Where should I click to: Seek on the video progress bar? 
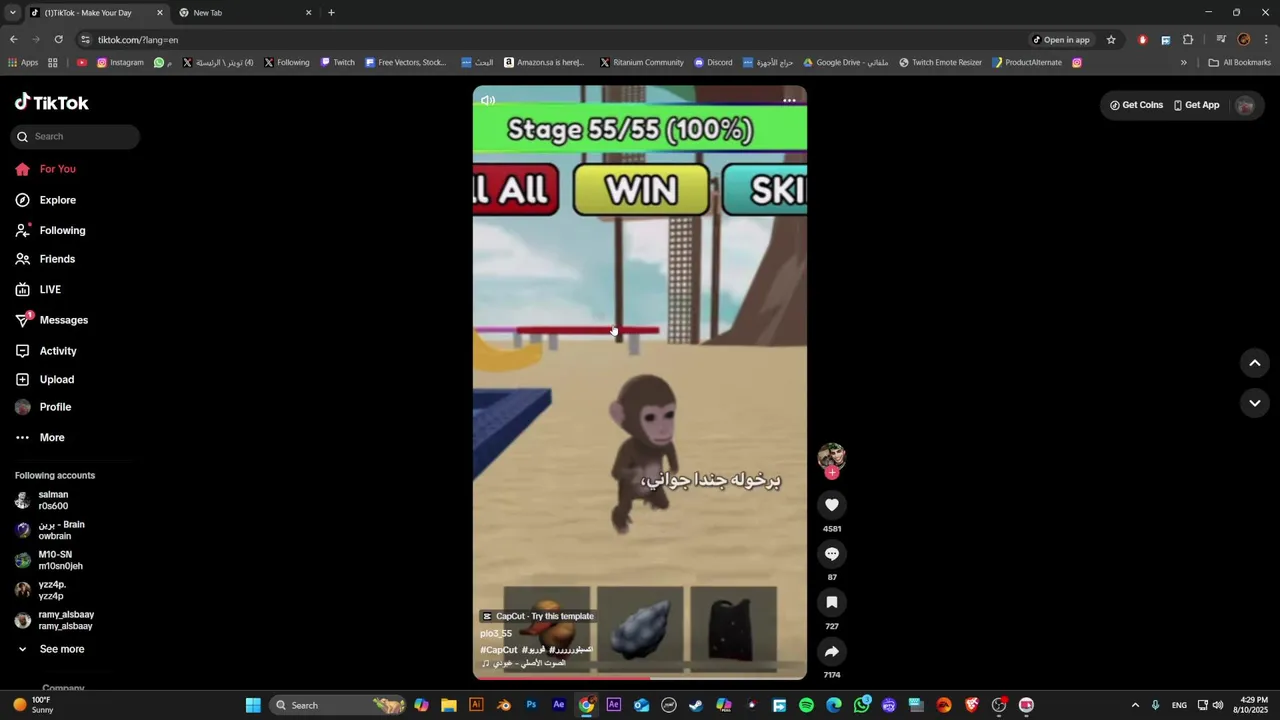coord(640,678)
